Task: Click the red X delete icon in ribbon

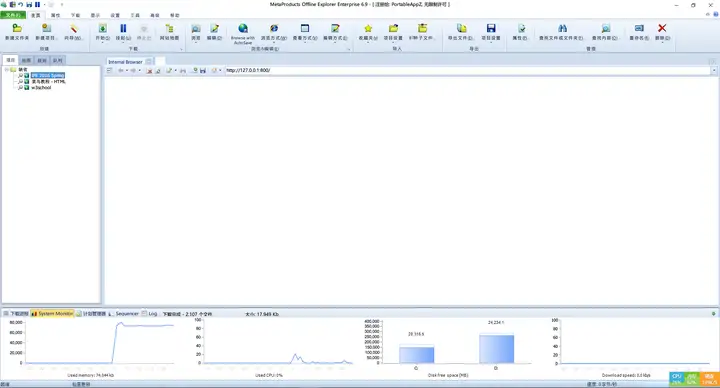Action: 662,28
